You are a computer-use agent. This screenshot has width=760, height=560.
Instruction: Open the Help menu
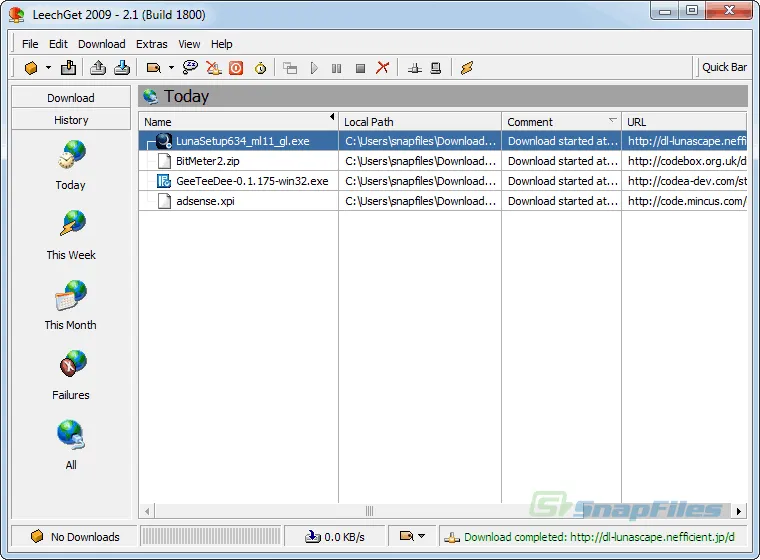222,44
